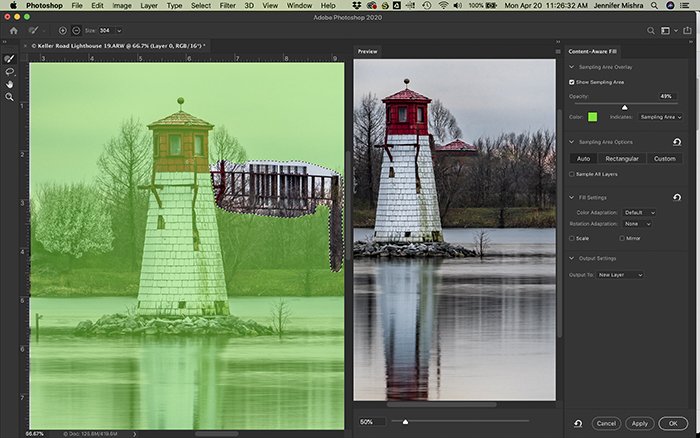The width and height of the screenshot is (700, 438).
Task: Open the Edit menu
Action: coord(97,5)
